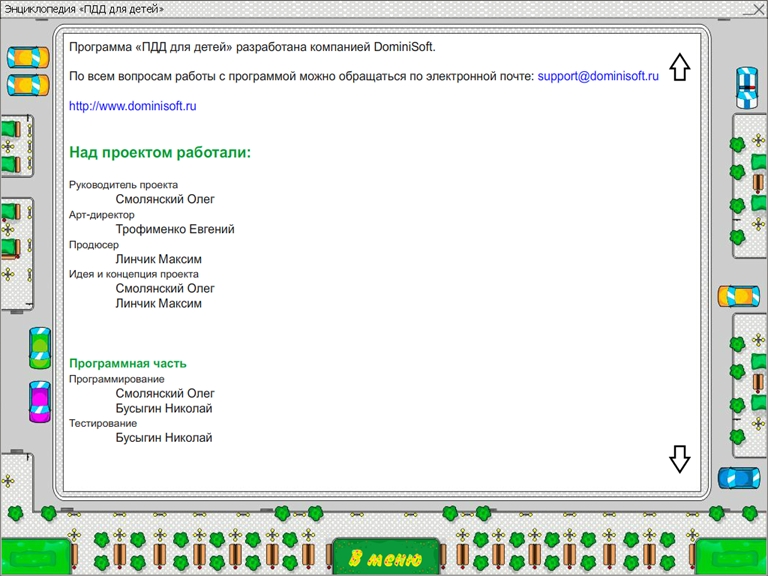Click the scroll up arrow
The image size is (768, 576).
[x=679, y=67]
